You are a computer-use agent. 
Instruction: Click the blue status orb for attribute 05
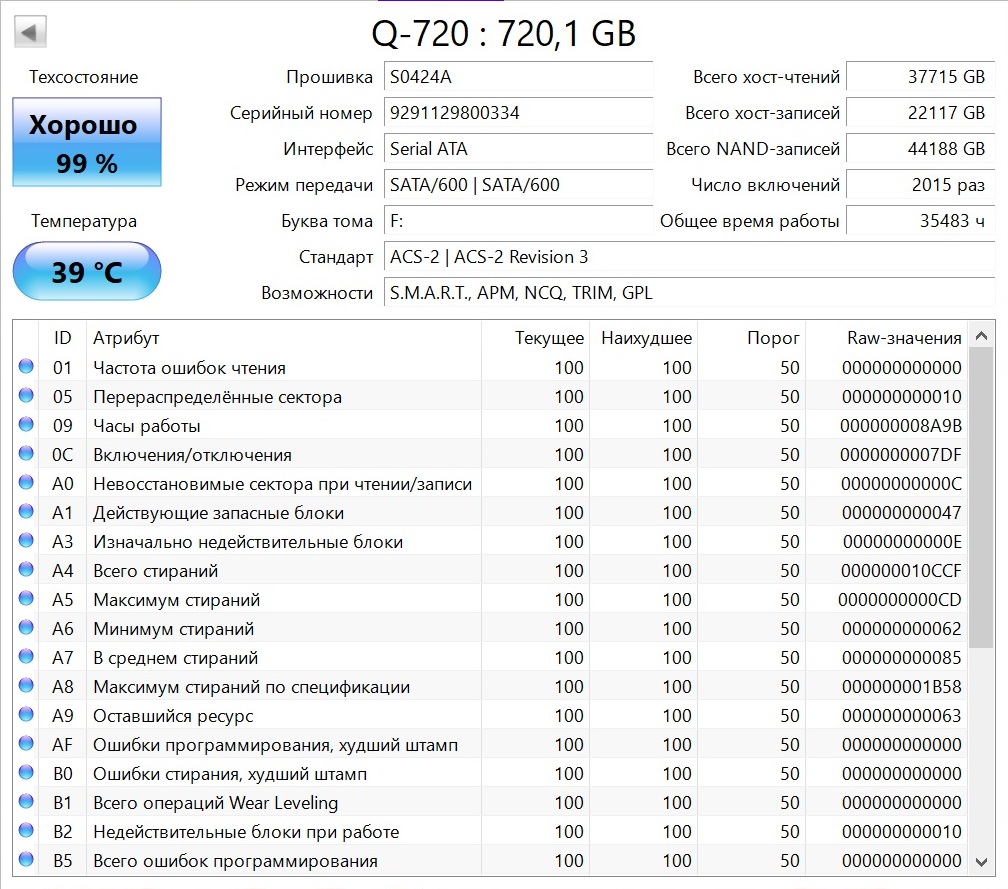[x=26, y=395]
